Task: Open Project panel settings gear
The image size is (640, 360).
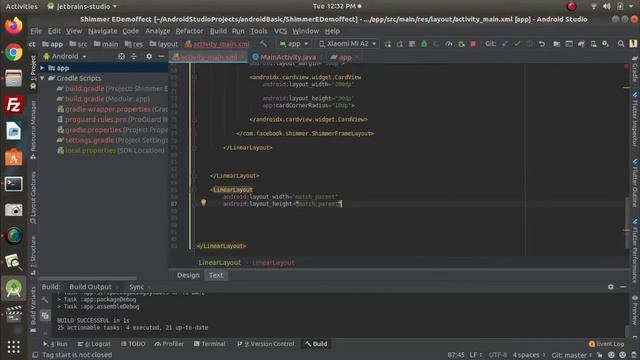Action: [149, 56]
